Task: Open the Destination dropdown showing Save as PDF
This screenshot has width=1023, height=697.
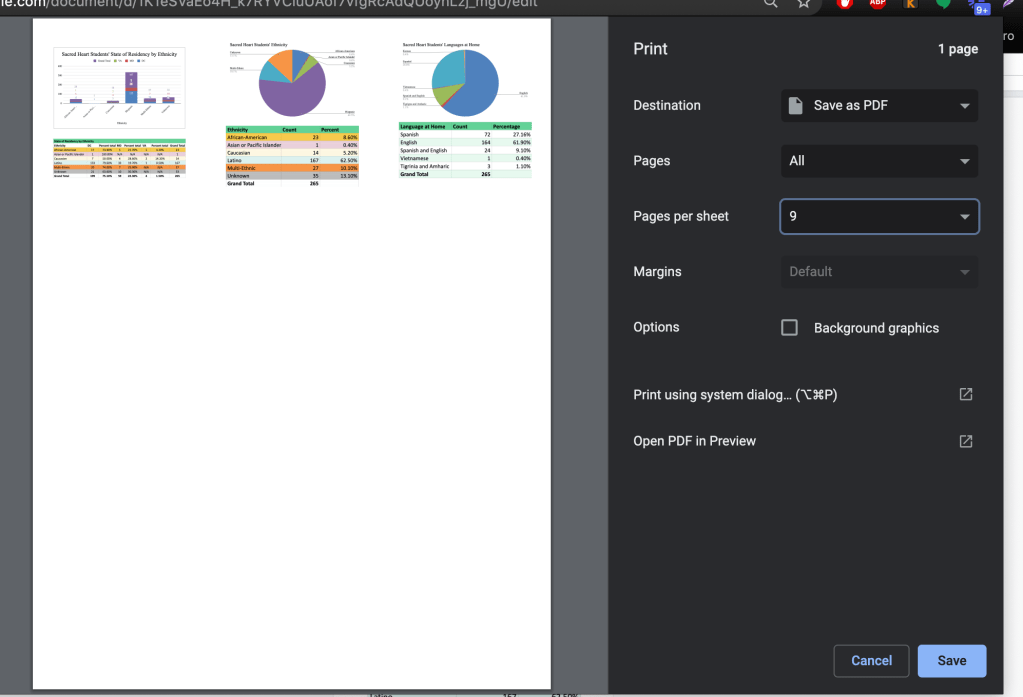Action: 879,106
